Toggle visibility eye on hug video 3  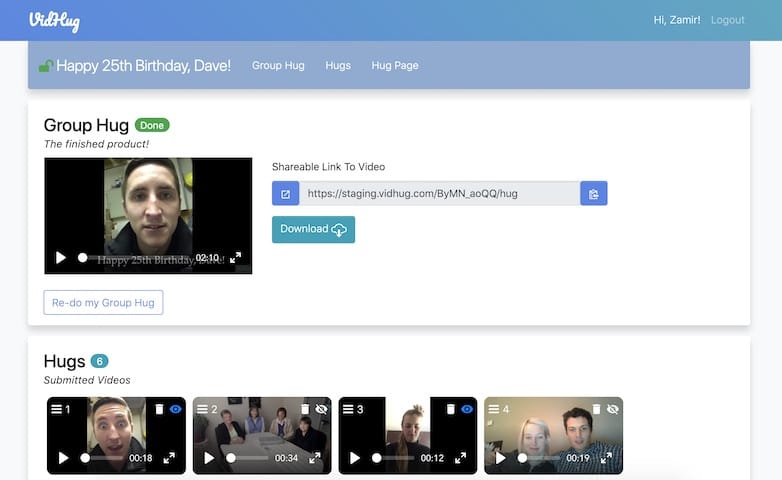tap(467, 409)
